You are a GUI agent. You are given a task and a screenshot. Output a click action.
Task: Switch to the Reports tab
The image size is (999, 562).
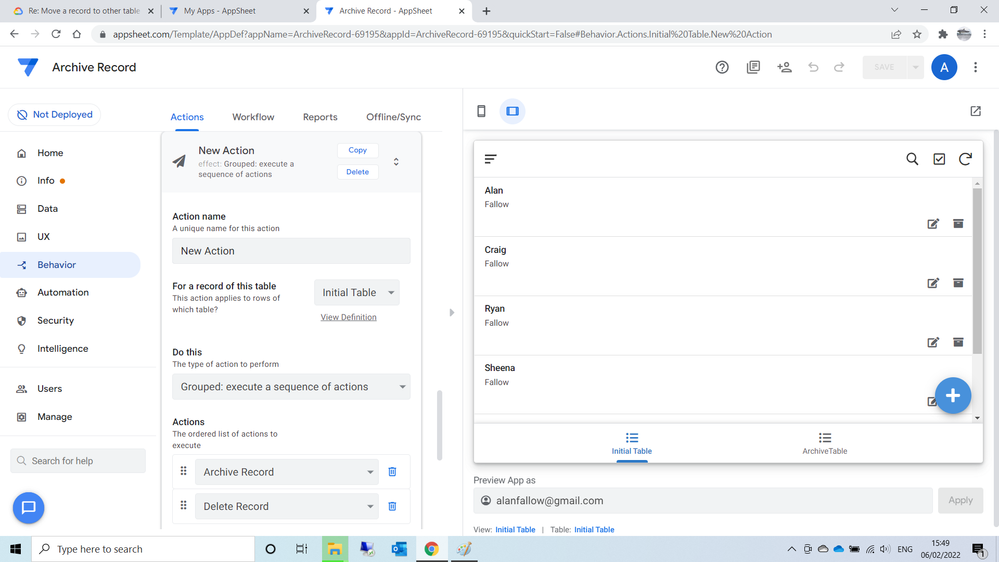pyautogui.click(x=320, y=117)
